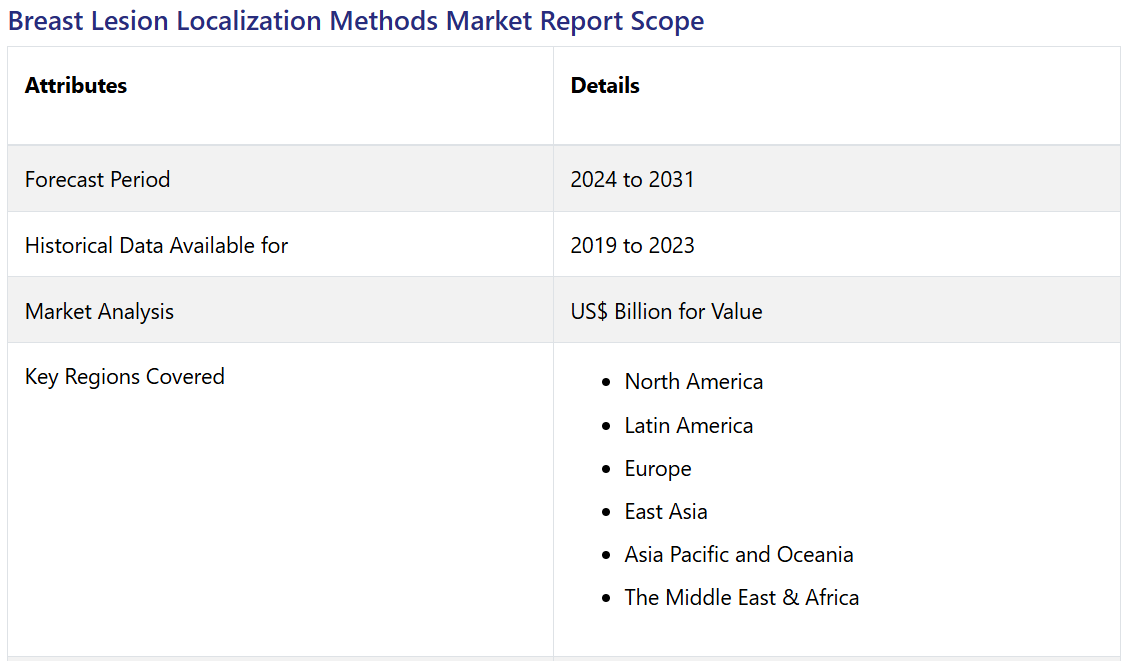Click Europe in the regions list
Viewport: 1126px width, 661px height.
(x=658, y=469)
